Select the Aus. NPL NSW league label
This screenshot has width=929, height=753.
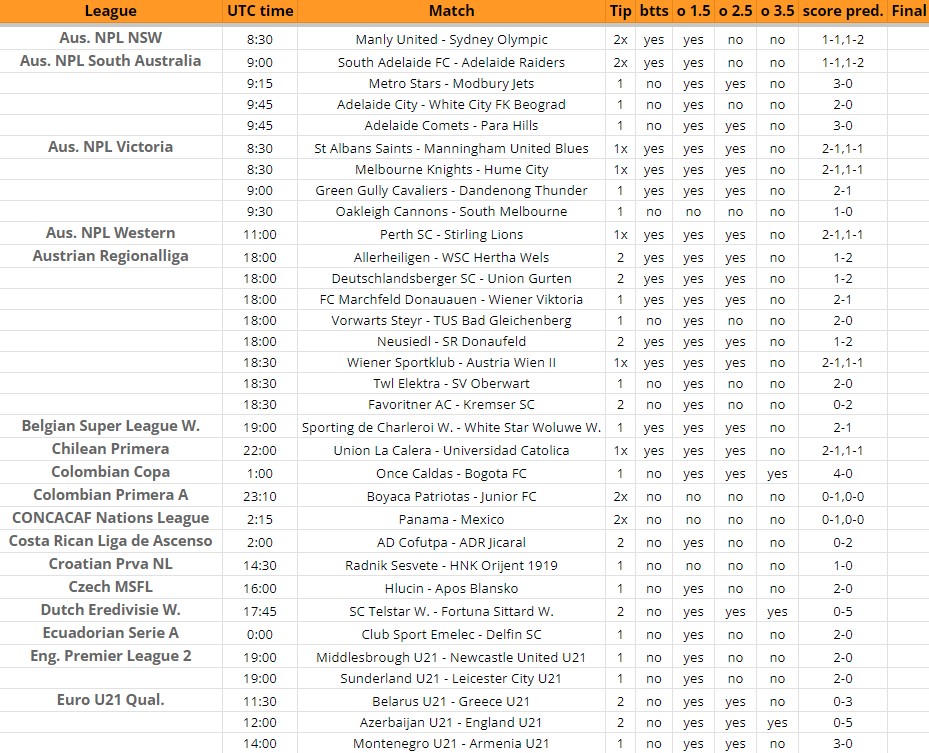coord(111,38)
